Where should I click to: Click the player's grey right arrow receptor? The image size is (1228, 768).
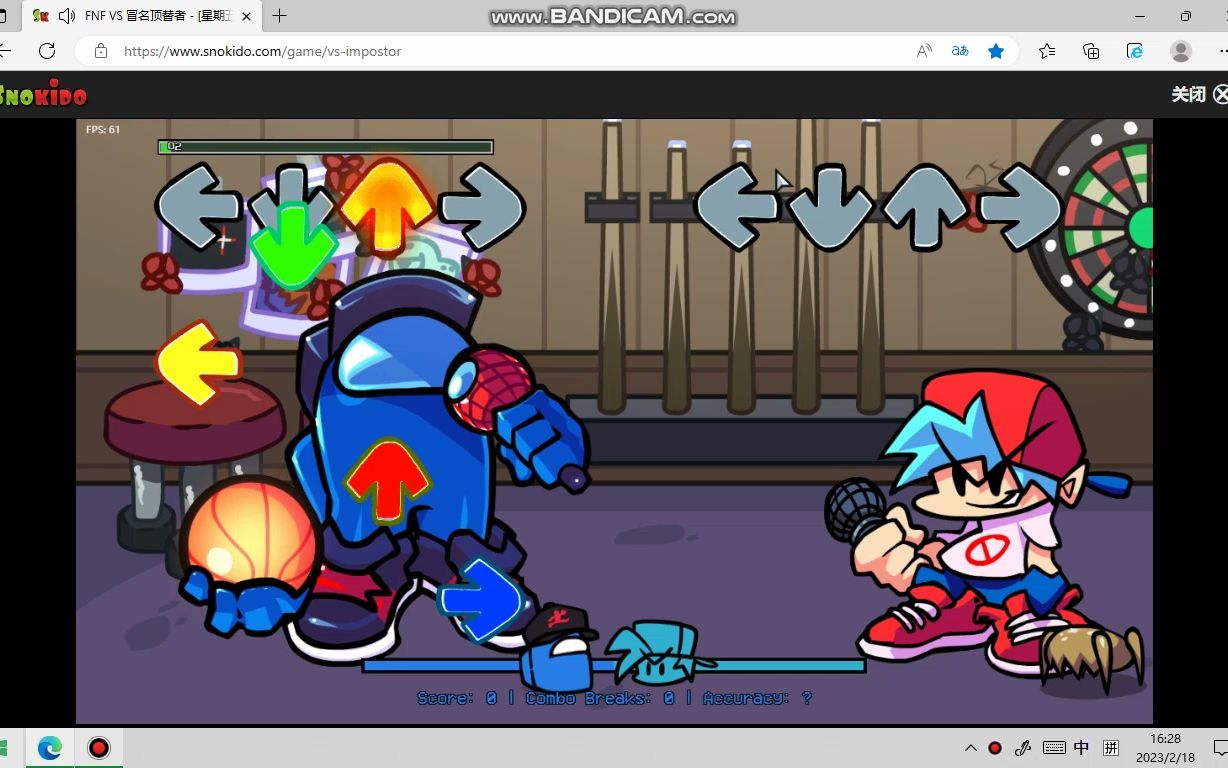pyautogui.click(x=1020, y=207)
